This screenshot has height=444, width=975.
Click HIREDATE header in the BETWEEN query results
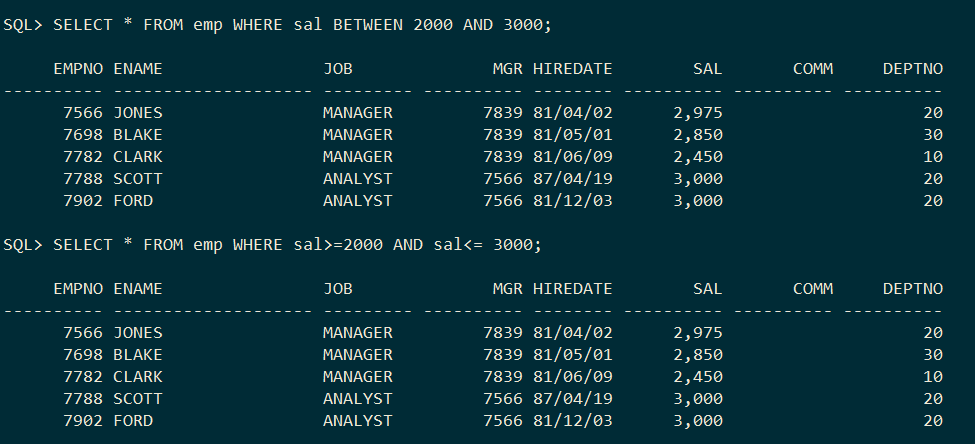tap(573, 69)
